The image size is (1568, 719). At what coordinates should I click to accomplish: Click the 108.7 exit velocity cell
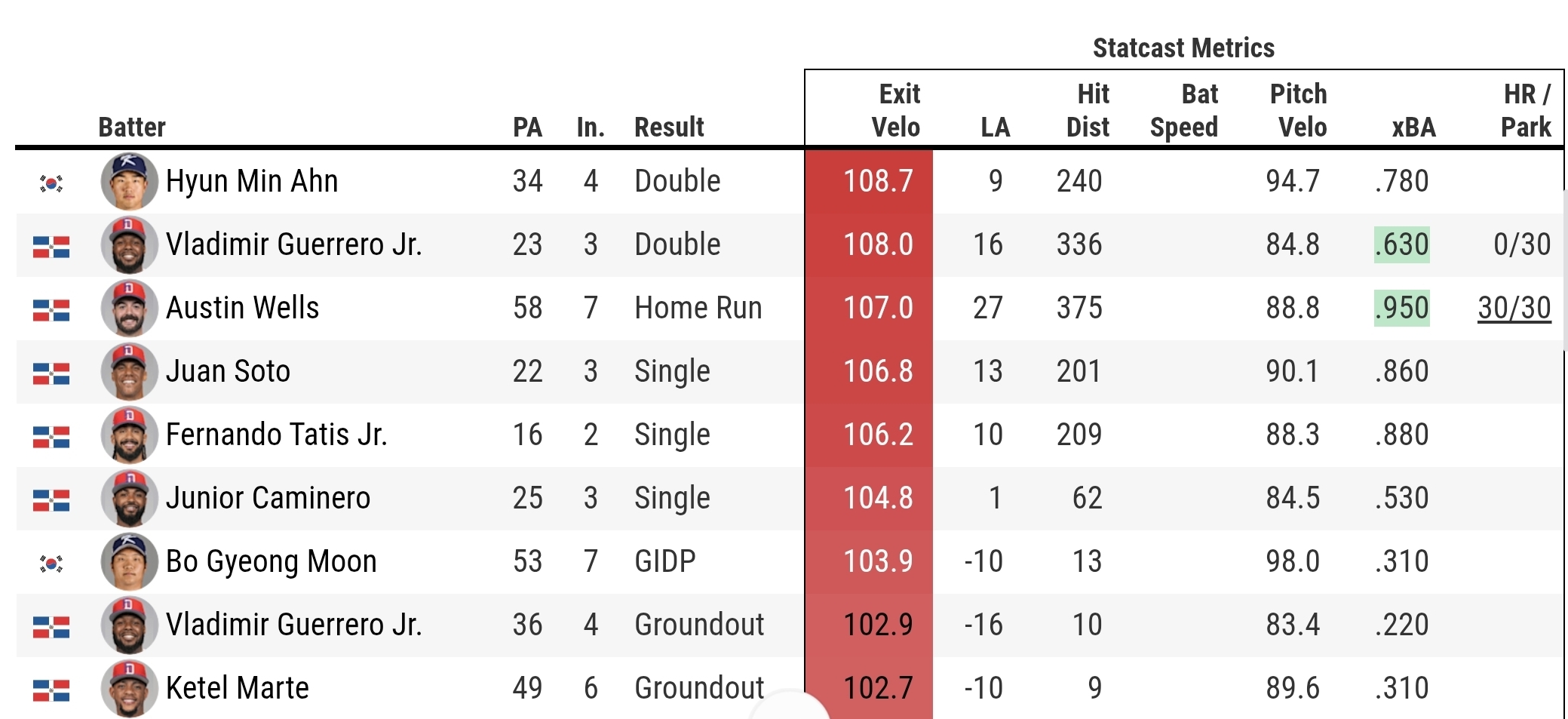click(878, 181)
